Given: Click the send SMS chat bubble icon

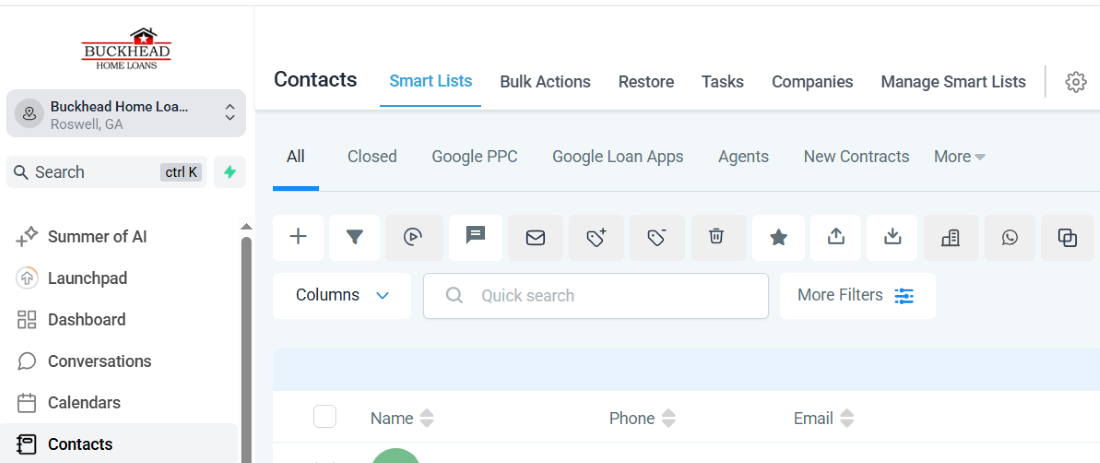Looking at the screenshot, I should [476, 238].
